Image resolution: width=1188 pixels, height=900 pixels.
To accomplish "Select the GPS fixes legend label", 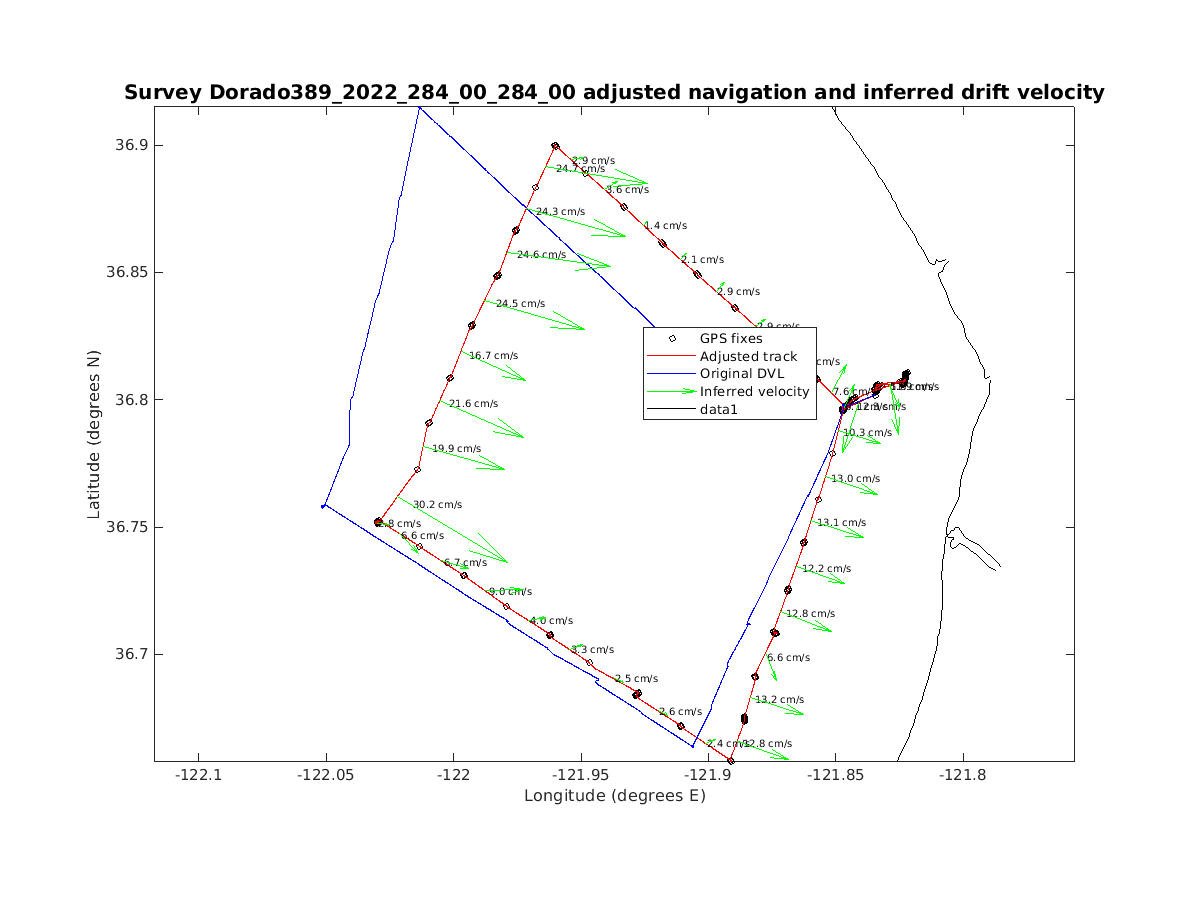I will click(730, 339).
